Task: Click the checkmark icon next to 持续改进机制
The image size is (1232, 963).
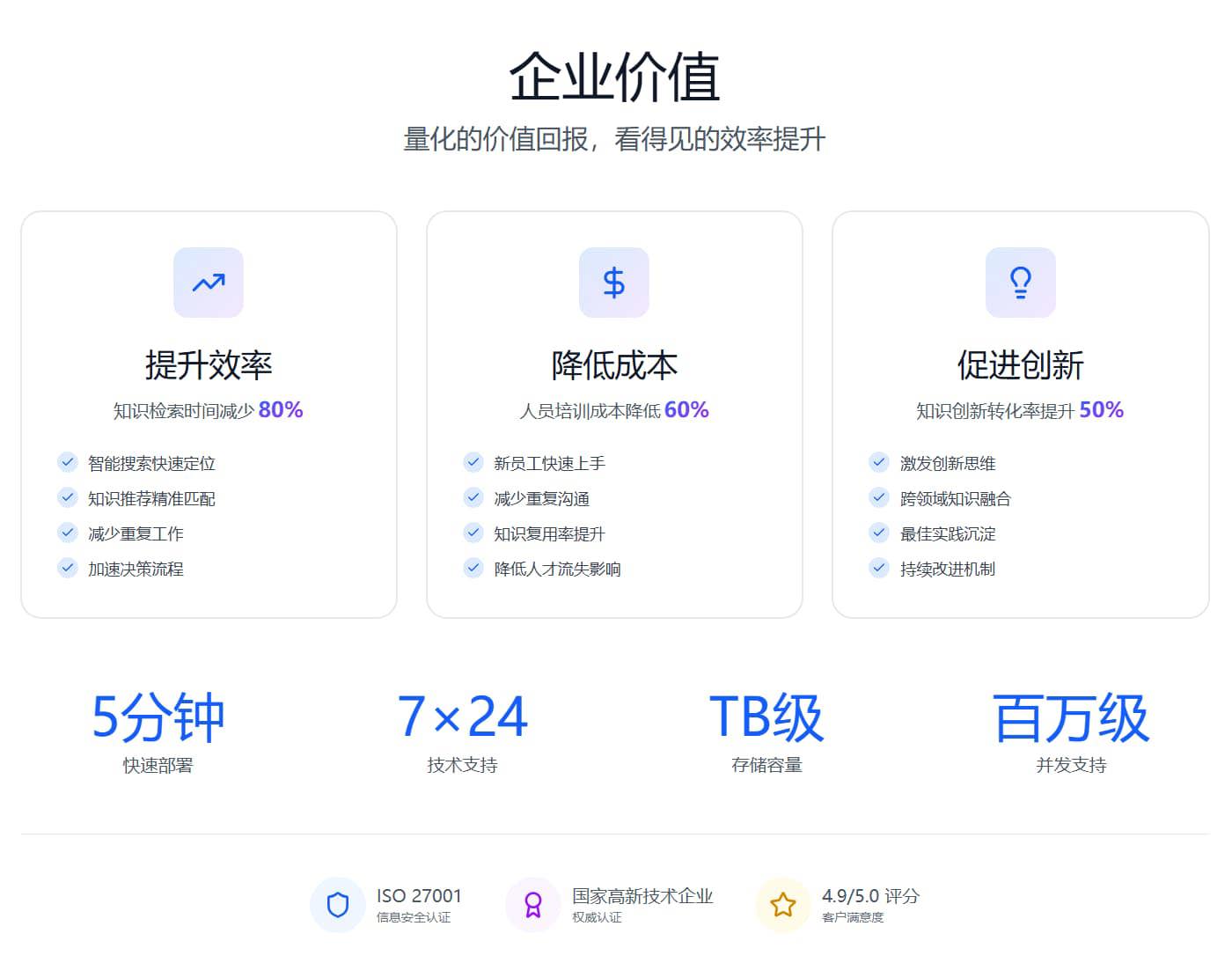Action: (879, 568)
